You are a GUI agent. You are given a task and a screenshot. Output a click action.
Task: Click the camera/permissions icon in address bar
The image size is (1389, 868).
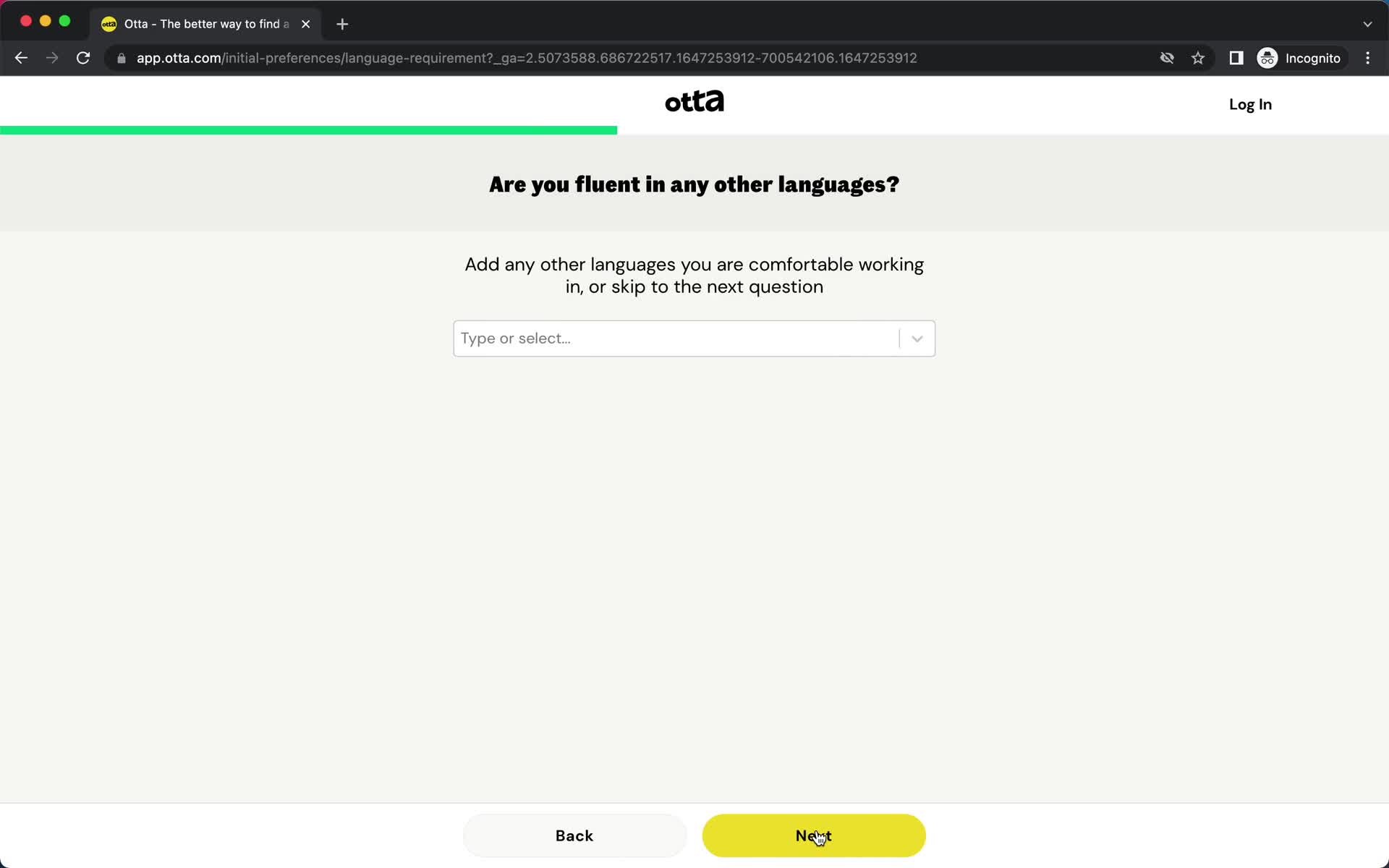[1167, 58]
